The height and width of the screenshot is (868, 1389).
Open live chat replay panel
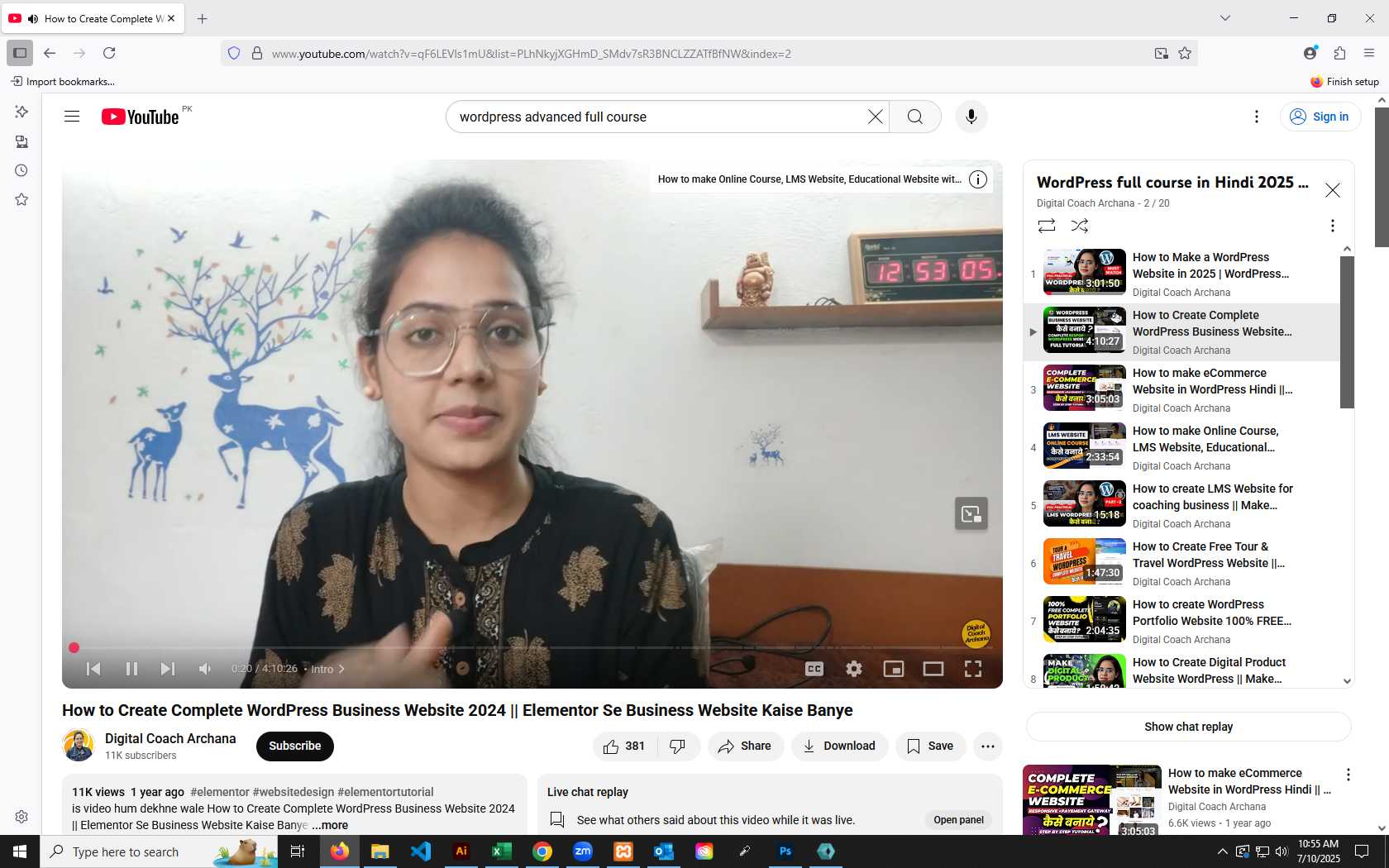pos(958,820)
